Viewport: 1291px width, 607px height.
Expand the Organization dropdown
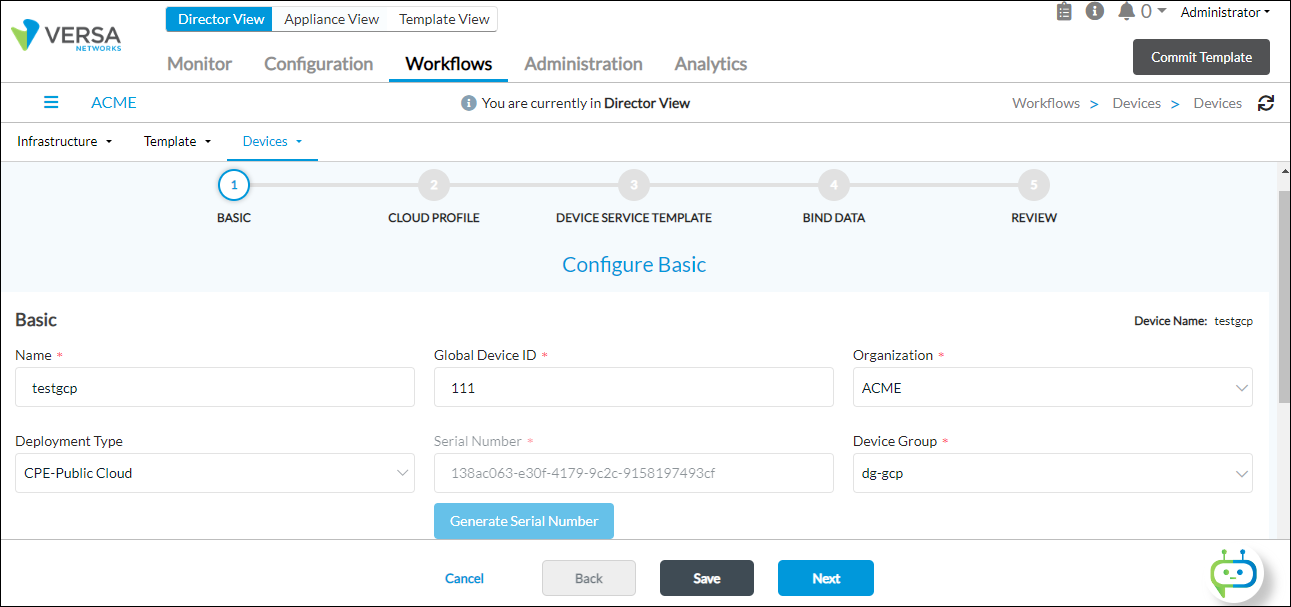[x=1052, y=388]
